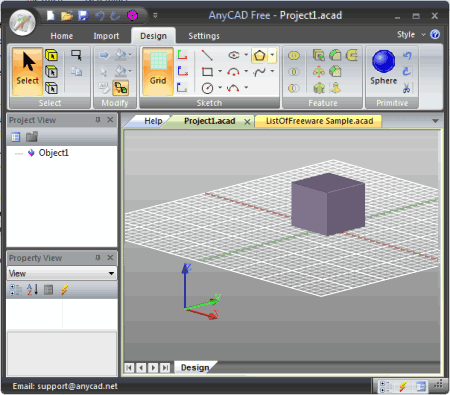Click the Save icon in quick access toolbar
The width and height of the screenshot is (450, 395).
coord(83,16)
